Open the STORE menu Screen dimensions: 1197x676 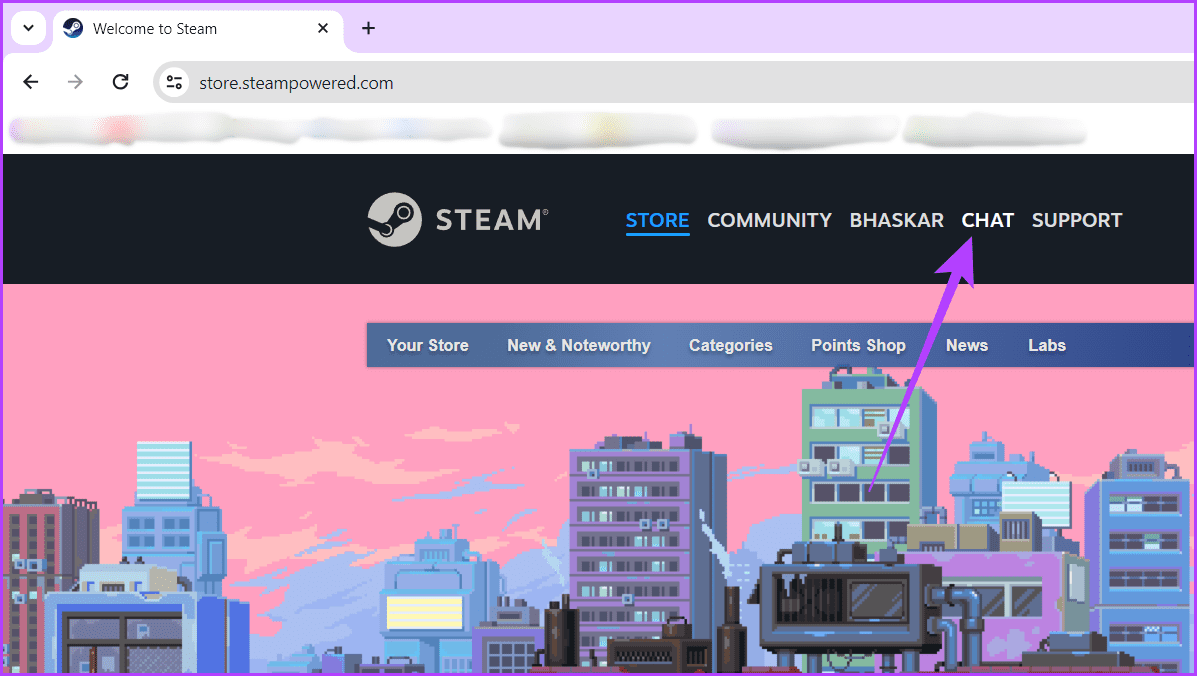point(657,220)
